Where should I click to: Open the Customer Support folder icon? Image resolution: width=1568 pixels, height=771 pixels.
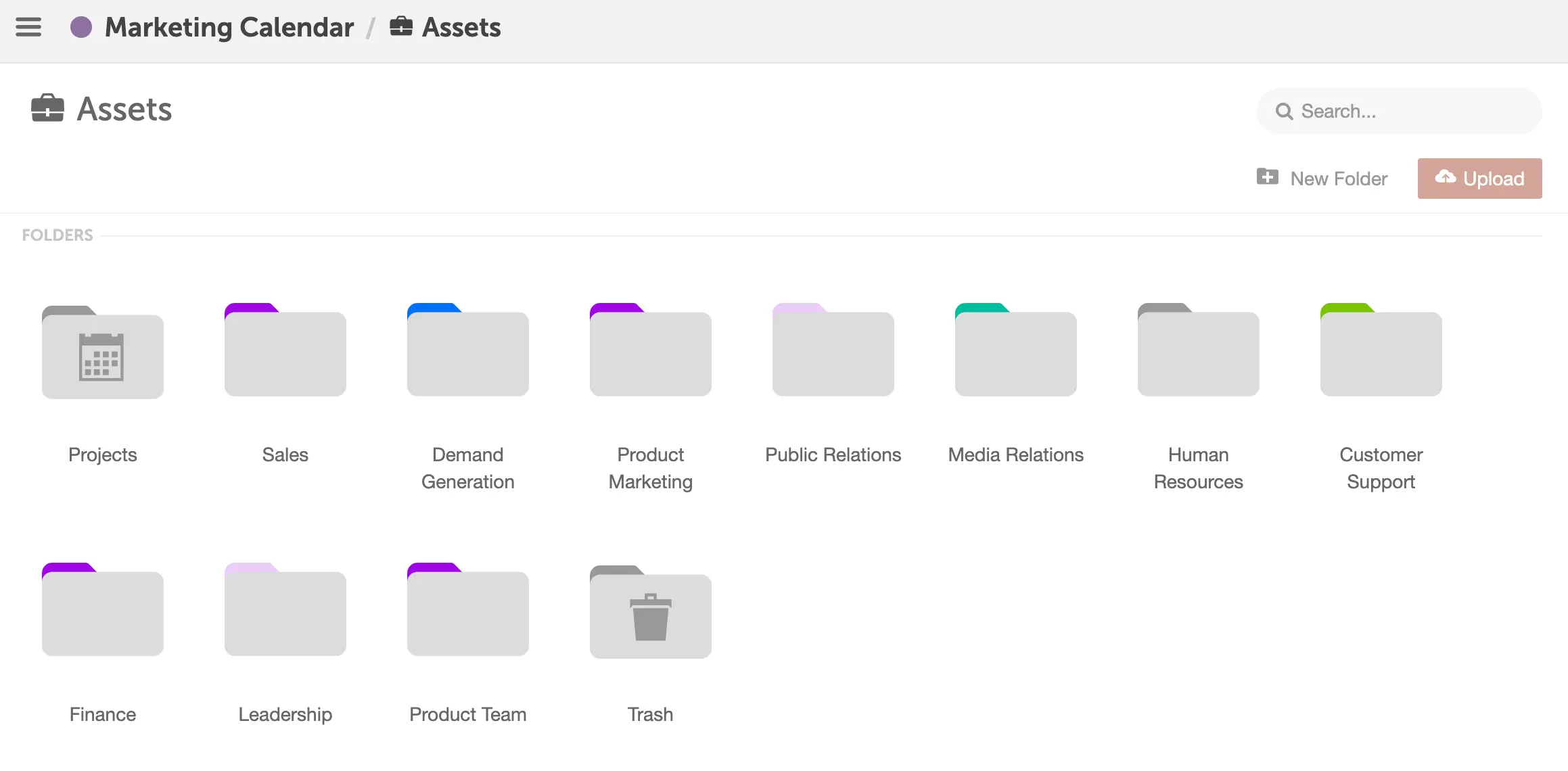(x=1381, y=350)
